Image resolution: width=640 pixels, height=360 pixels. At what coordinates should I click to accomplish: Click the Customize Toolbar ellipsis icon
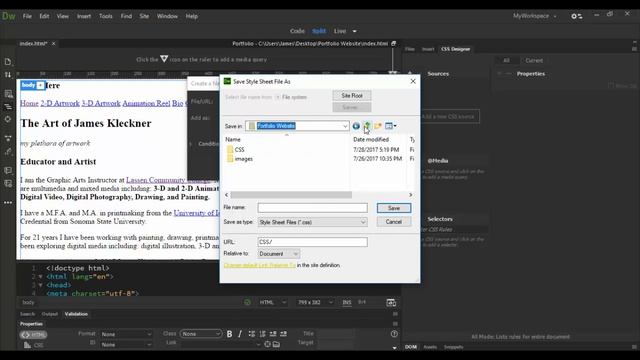[8, 202]
